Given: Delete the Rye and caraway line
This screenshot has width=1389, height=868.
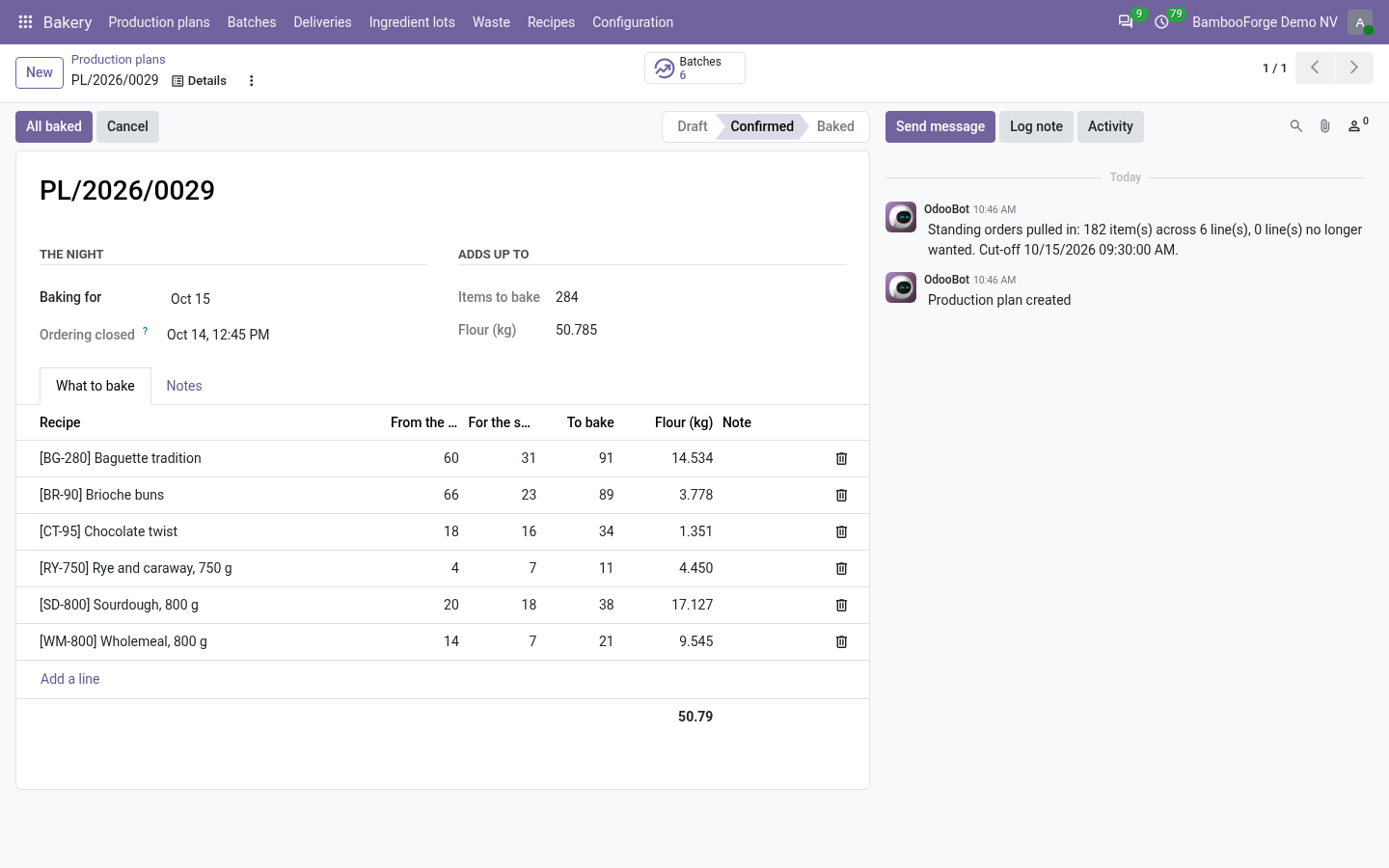Looking at the screenshot, I should tap(841, 569).
